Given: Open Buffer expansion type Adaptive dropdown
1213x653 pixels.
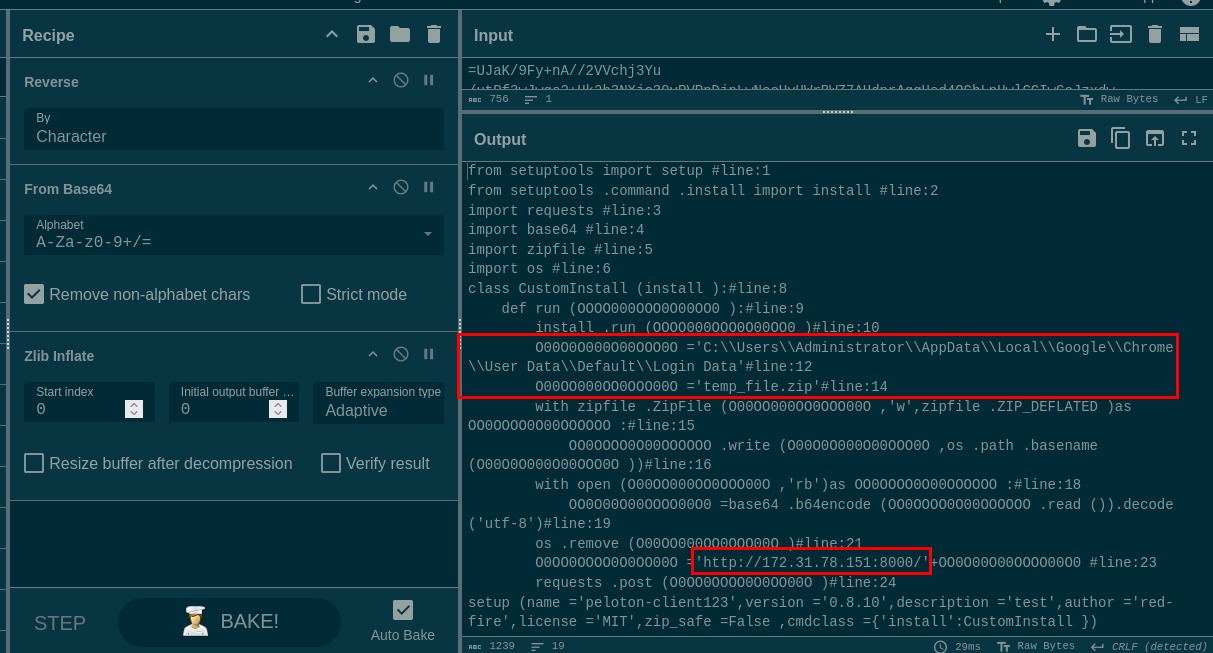Looking at the screenshot, I should point(378,402).
